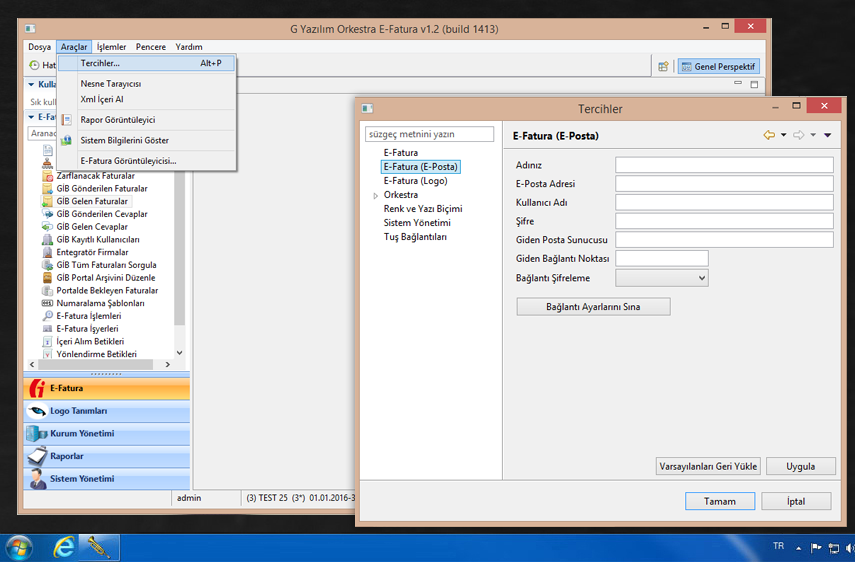Open the Logo Tanımları navigation section
This screenshot has width=855, height=562.
click(x=107, y=411)
